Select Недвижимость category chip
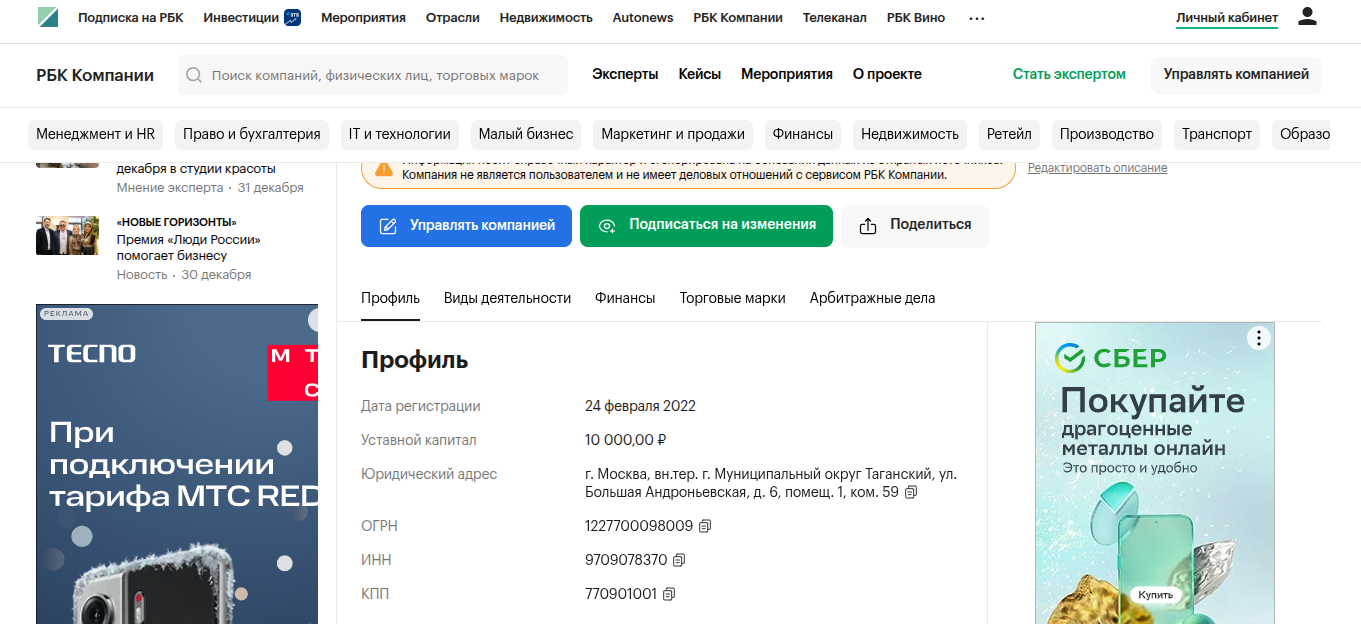Viewport: 1361px width, 624px height. click(x=910, y=134)
